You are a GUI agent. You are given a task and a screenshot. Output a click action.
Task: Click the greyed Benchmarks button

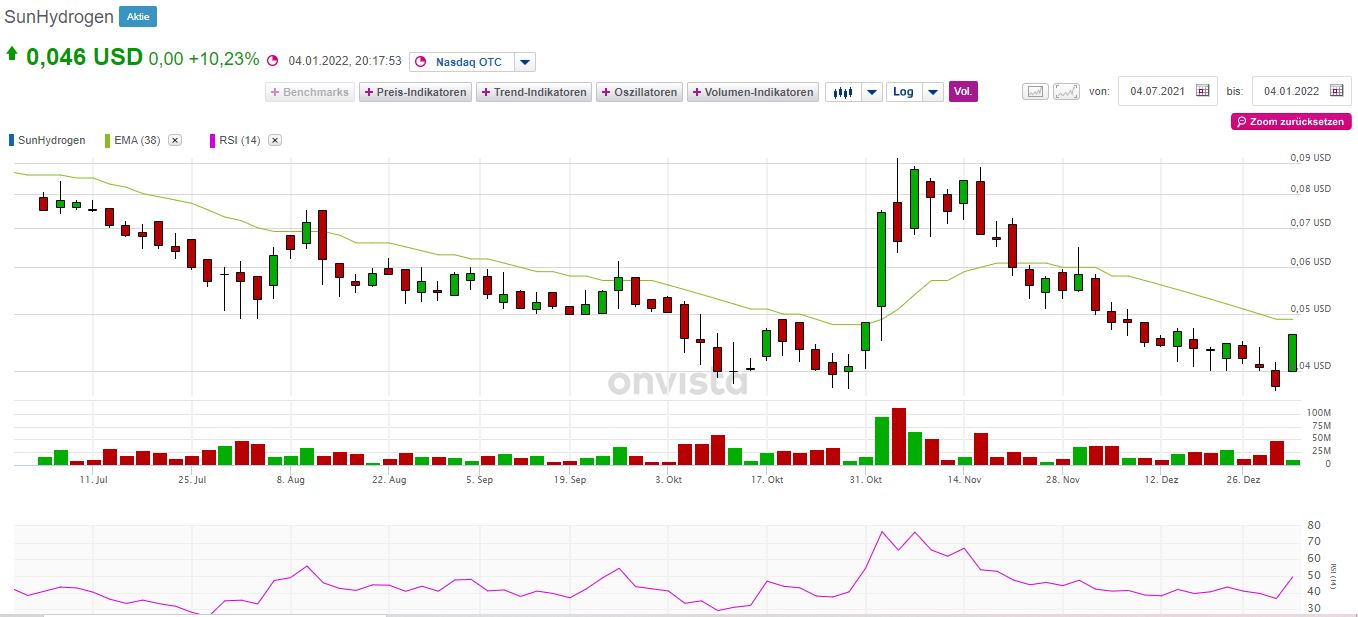(x=309, y=92)
